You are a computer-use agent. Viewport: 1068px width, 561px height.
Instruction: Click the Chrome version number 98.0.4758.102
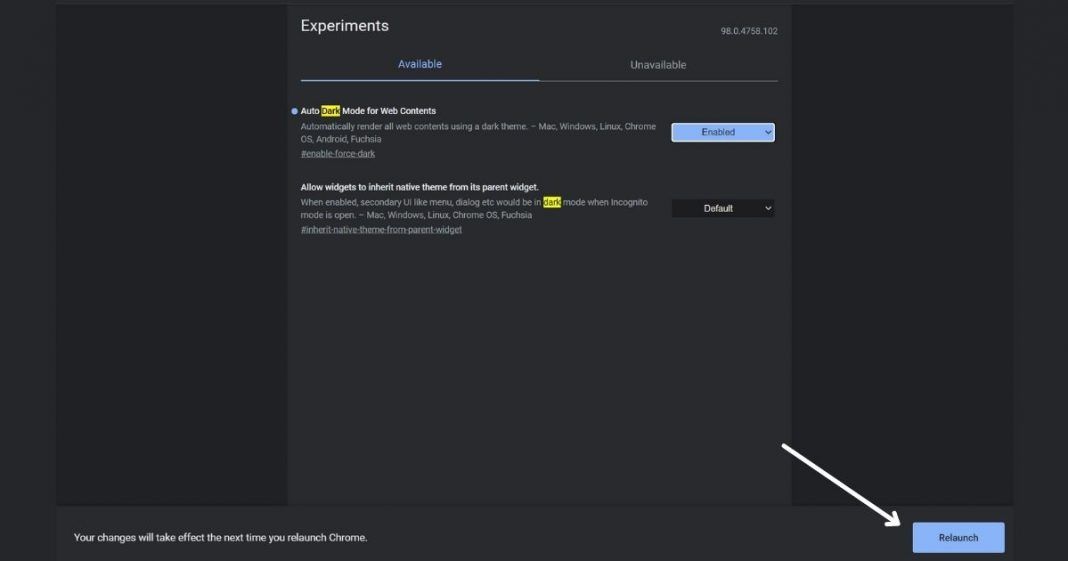point(748,31)
